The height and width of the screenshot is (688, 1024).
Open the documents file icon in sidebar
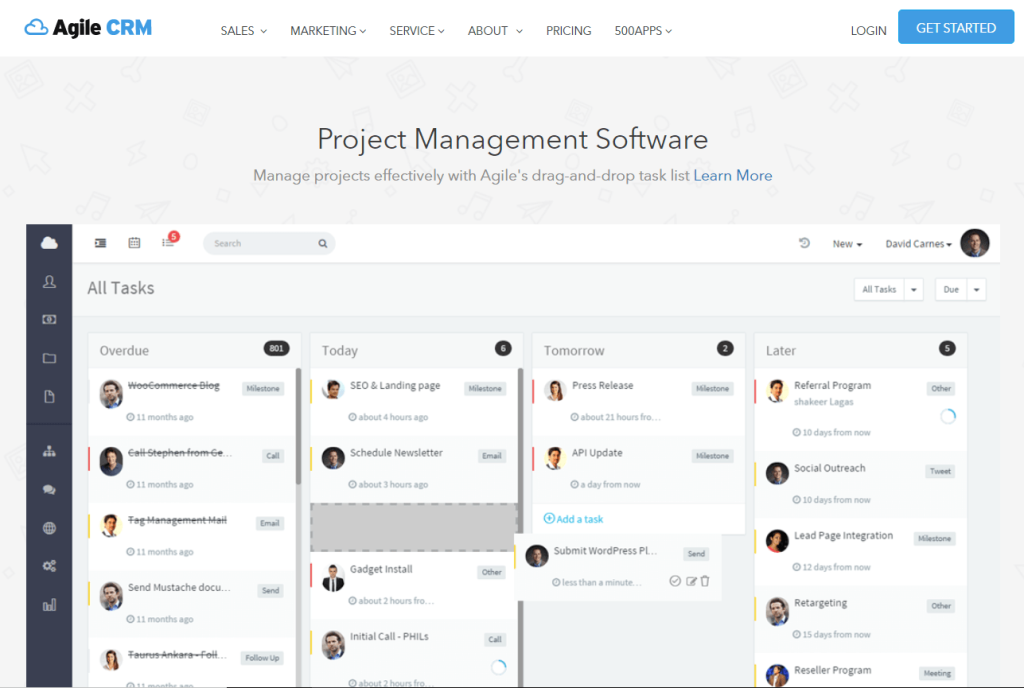[x=49, y=396]
